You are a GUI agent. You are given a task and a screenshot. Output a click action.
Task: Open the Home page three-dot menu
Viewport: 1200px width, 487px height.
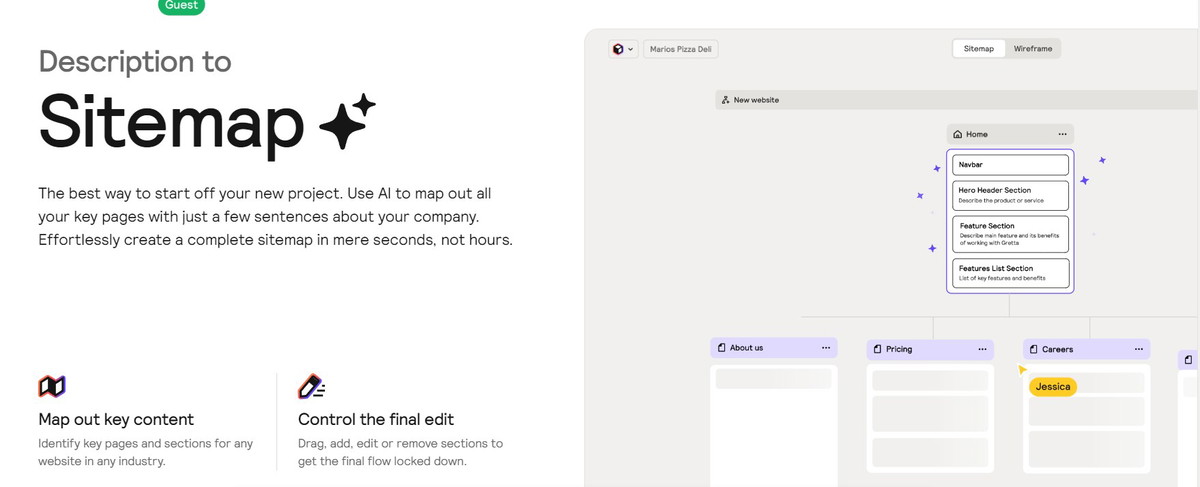[x=1062, y=134]
